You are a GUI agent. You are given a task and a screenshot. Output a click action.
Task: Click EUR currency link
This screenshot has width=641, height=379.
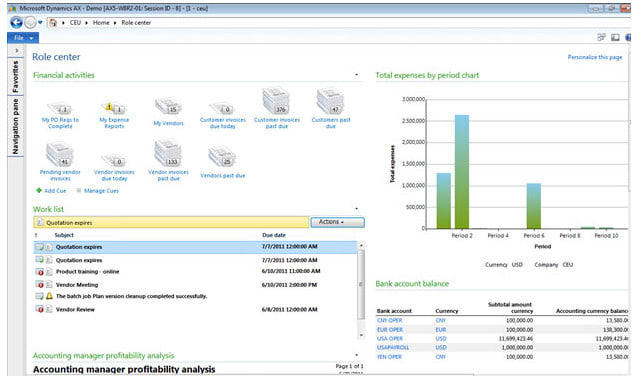(x=441, y=330)
